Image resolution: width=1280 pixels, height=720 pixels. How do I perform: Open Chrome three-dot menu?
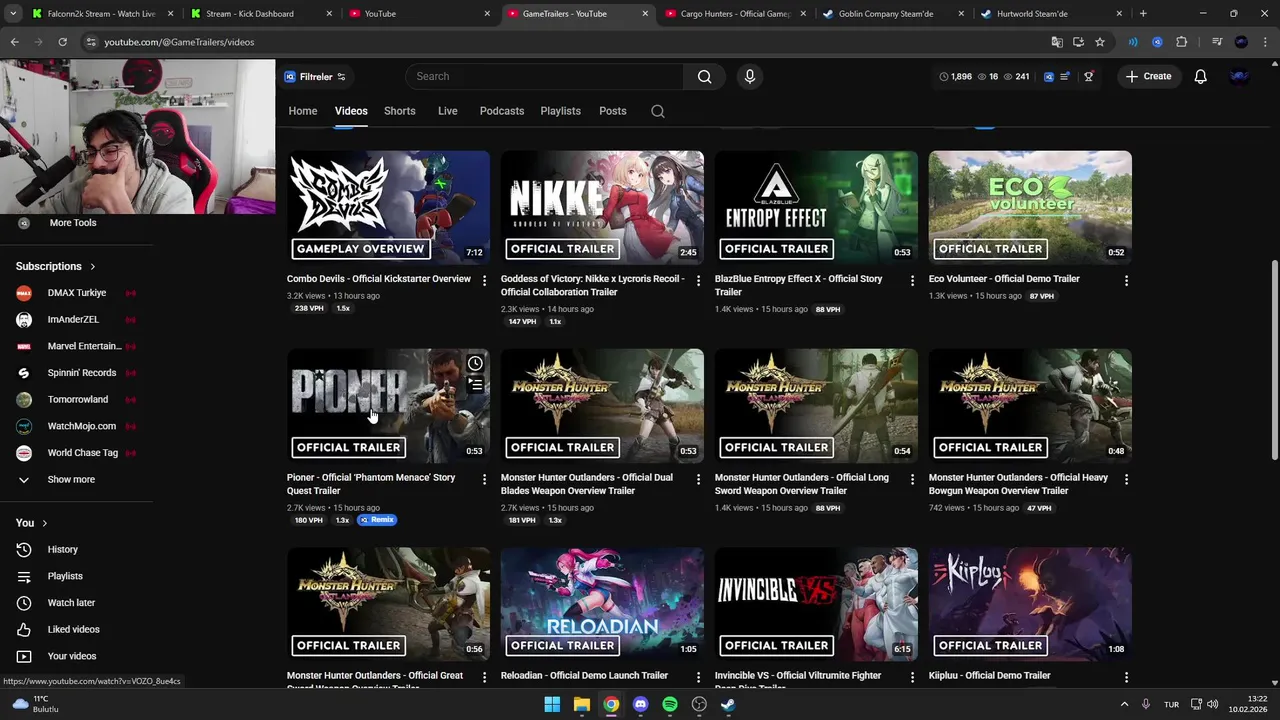pos(1263,42)
